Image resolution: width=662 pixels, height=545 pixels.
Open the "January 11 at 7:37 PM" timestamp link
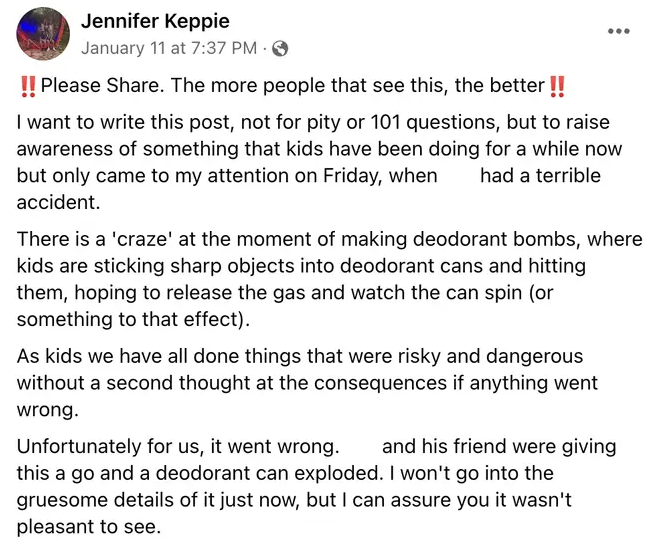pos(169,48)
